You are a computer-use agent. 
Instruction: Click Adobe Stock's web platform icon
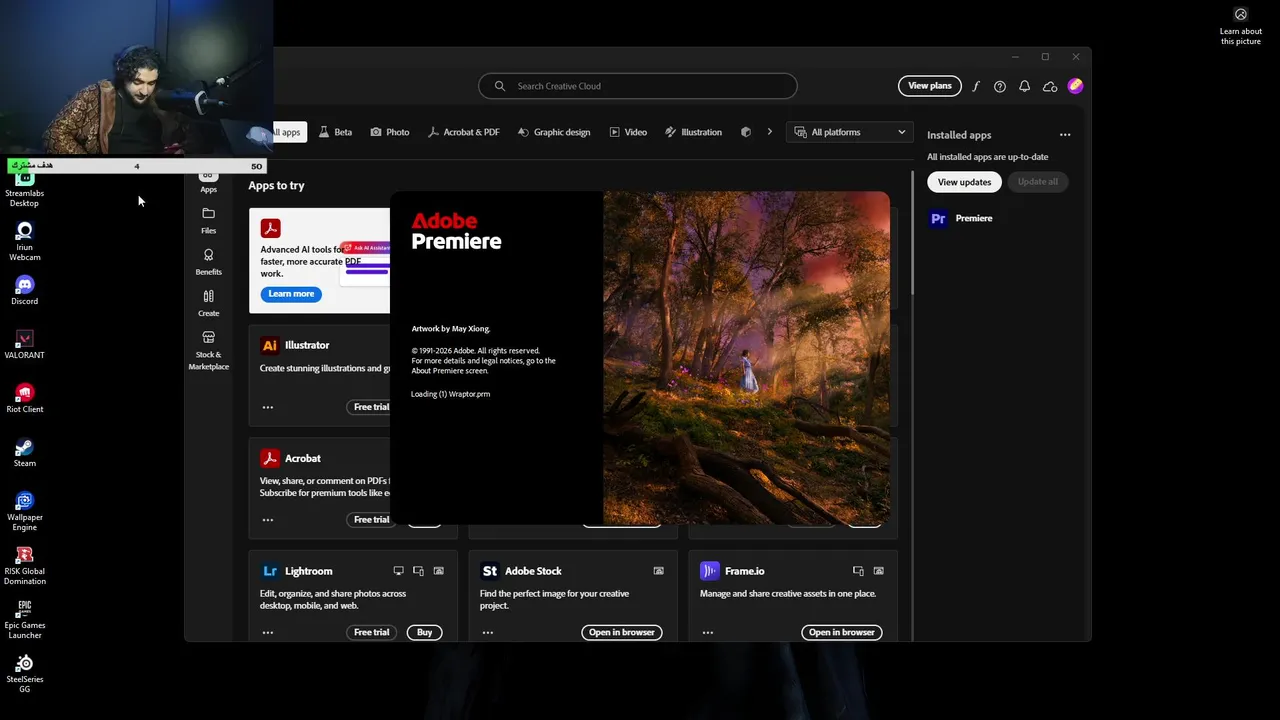pyautogui.click(x=658, y=571)
